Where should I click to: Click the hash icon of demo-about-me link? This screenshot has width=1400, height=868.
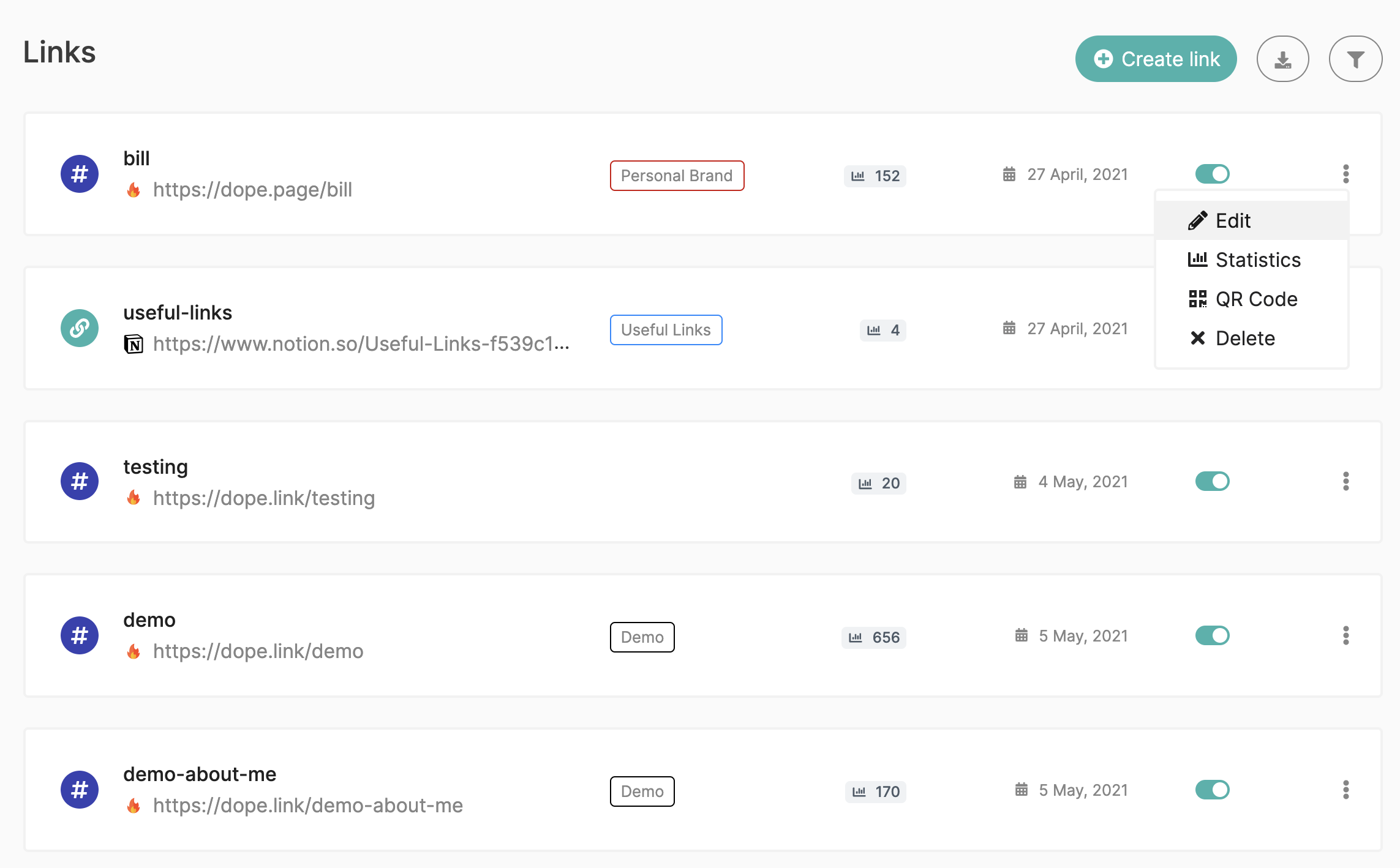[80, 790]
